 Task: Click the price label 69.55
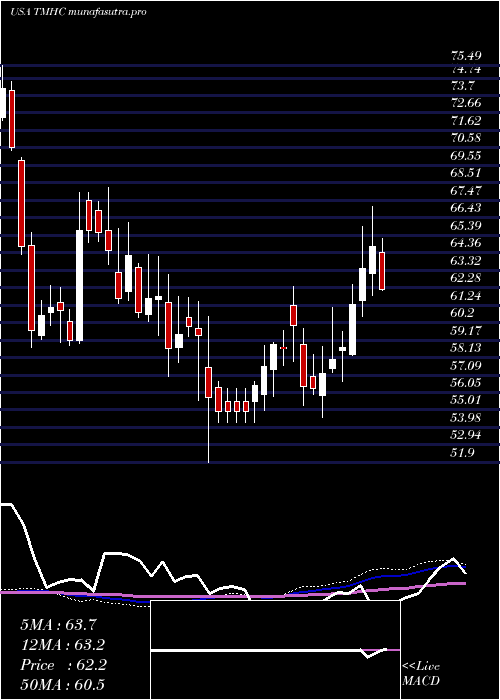[x=466, y=156]
